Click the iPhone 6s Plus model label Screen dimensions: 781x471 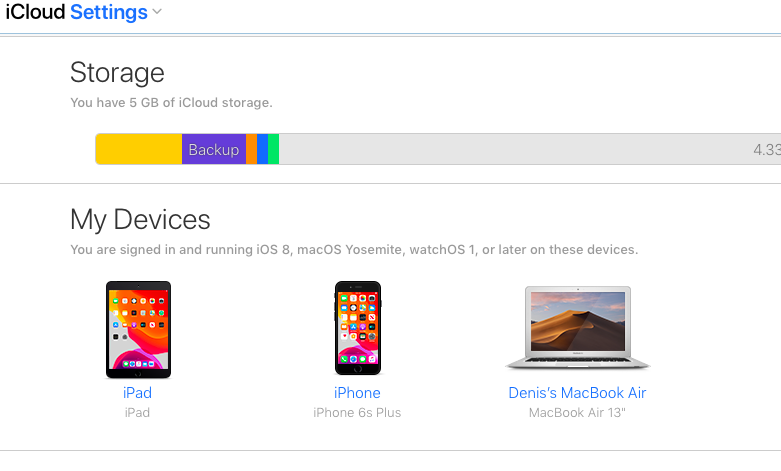357,413
